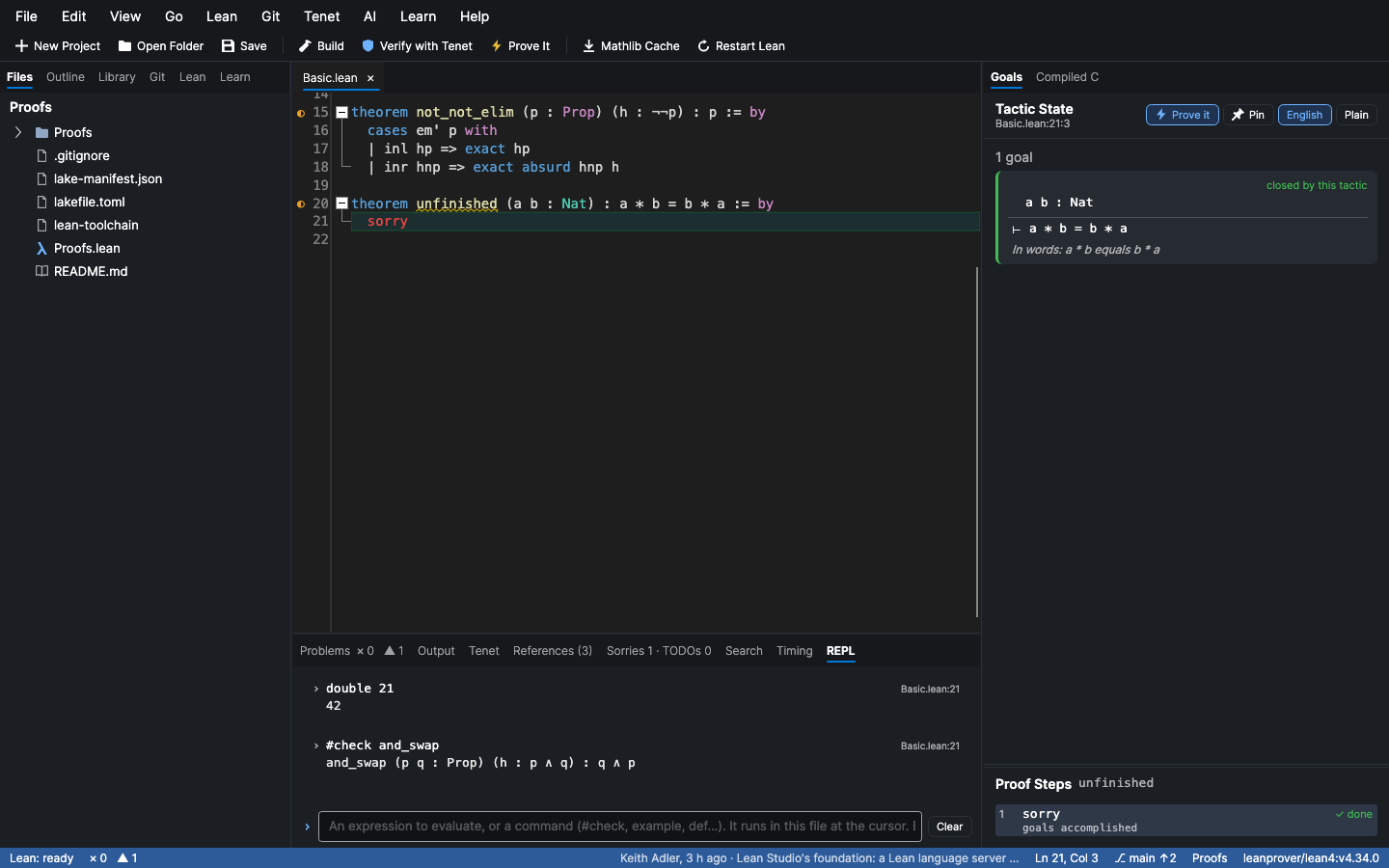Click the Prove It lightning toolbar button

click(x=521, y=46)
